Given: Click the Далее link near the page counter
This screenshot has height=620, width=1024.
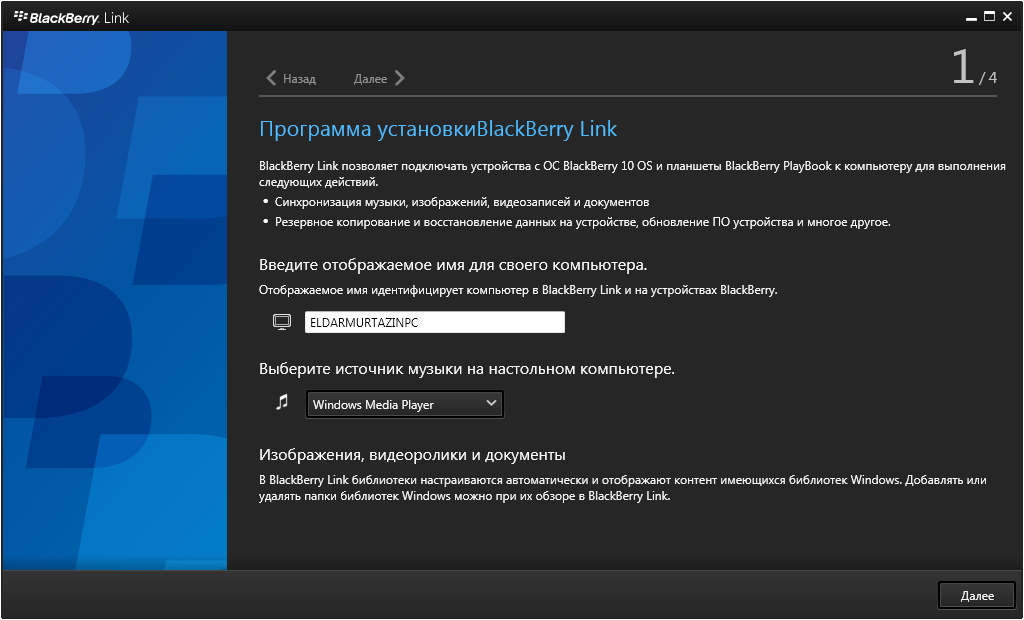Looking at the screenshot, I should click(379, 78).
